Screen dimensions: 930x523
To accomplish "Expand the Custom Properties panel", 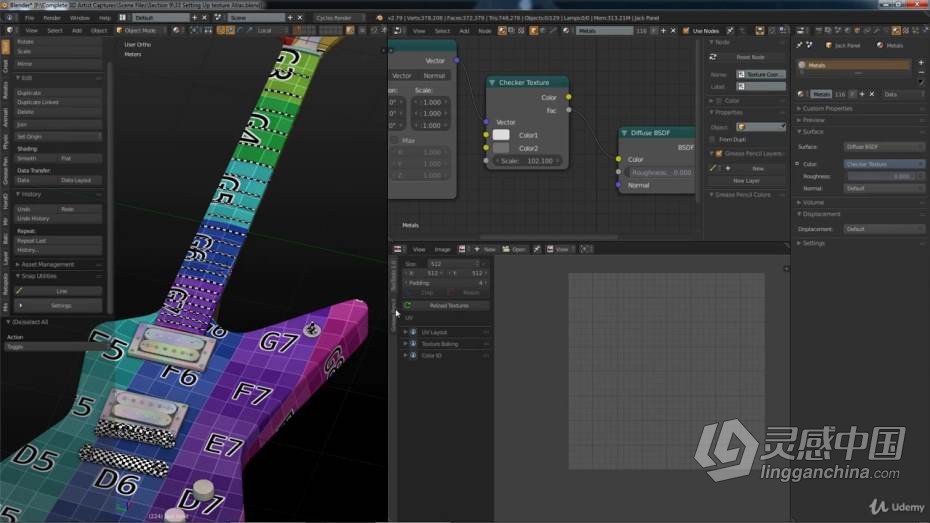I will click(x=827, y=109).
